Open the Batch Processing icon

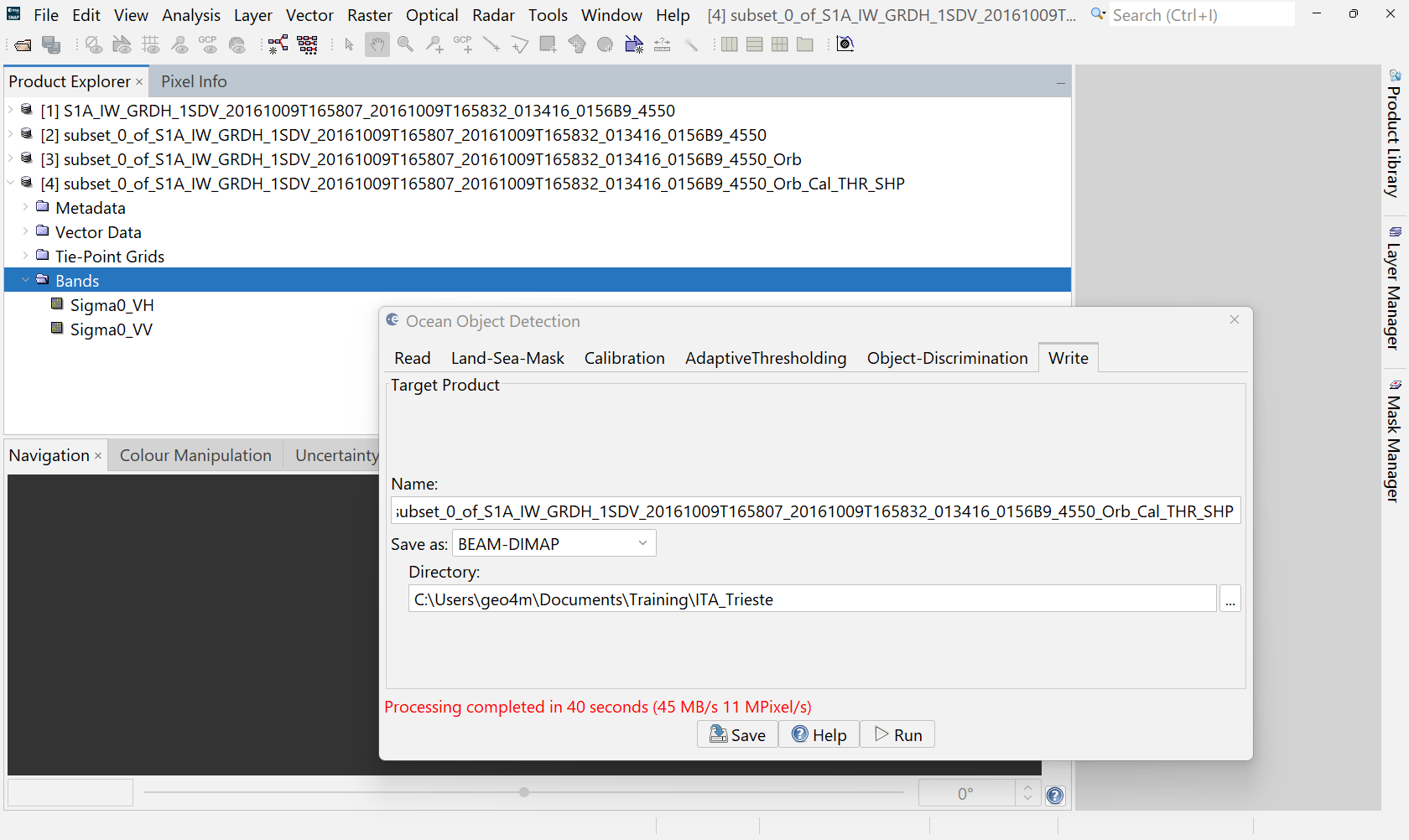coord(308,45)
